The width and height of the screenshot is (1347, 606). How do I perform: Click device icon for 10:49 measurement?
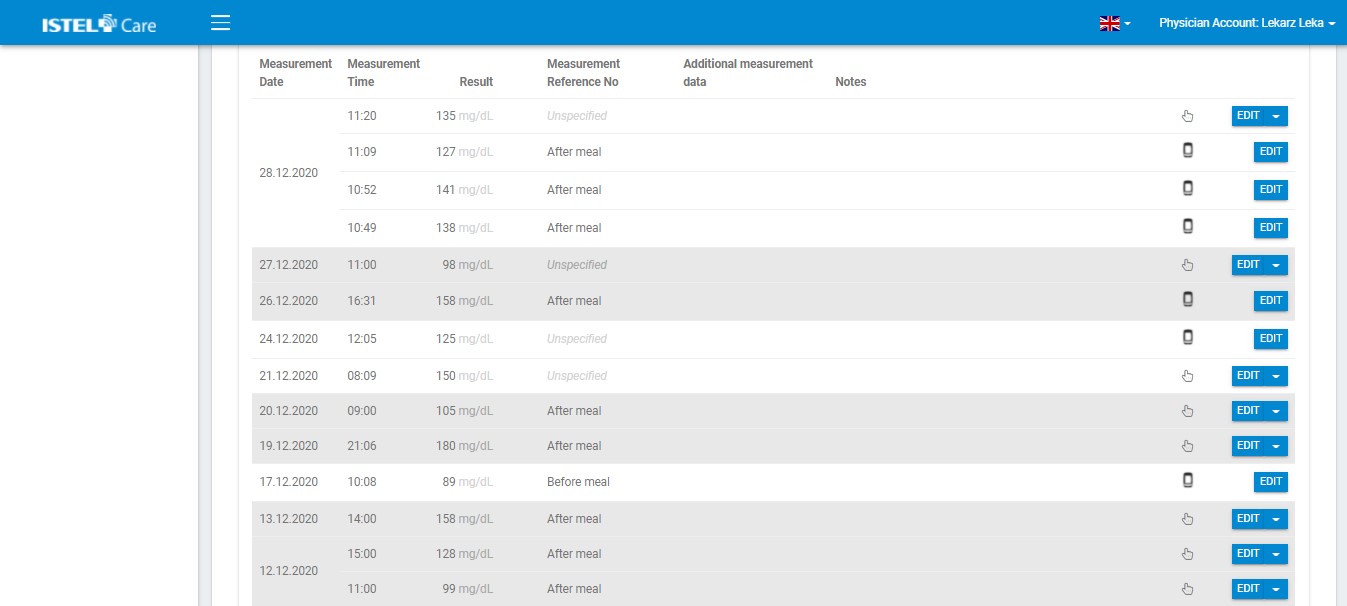pos(1188,226)
